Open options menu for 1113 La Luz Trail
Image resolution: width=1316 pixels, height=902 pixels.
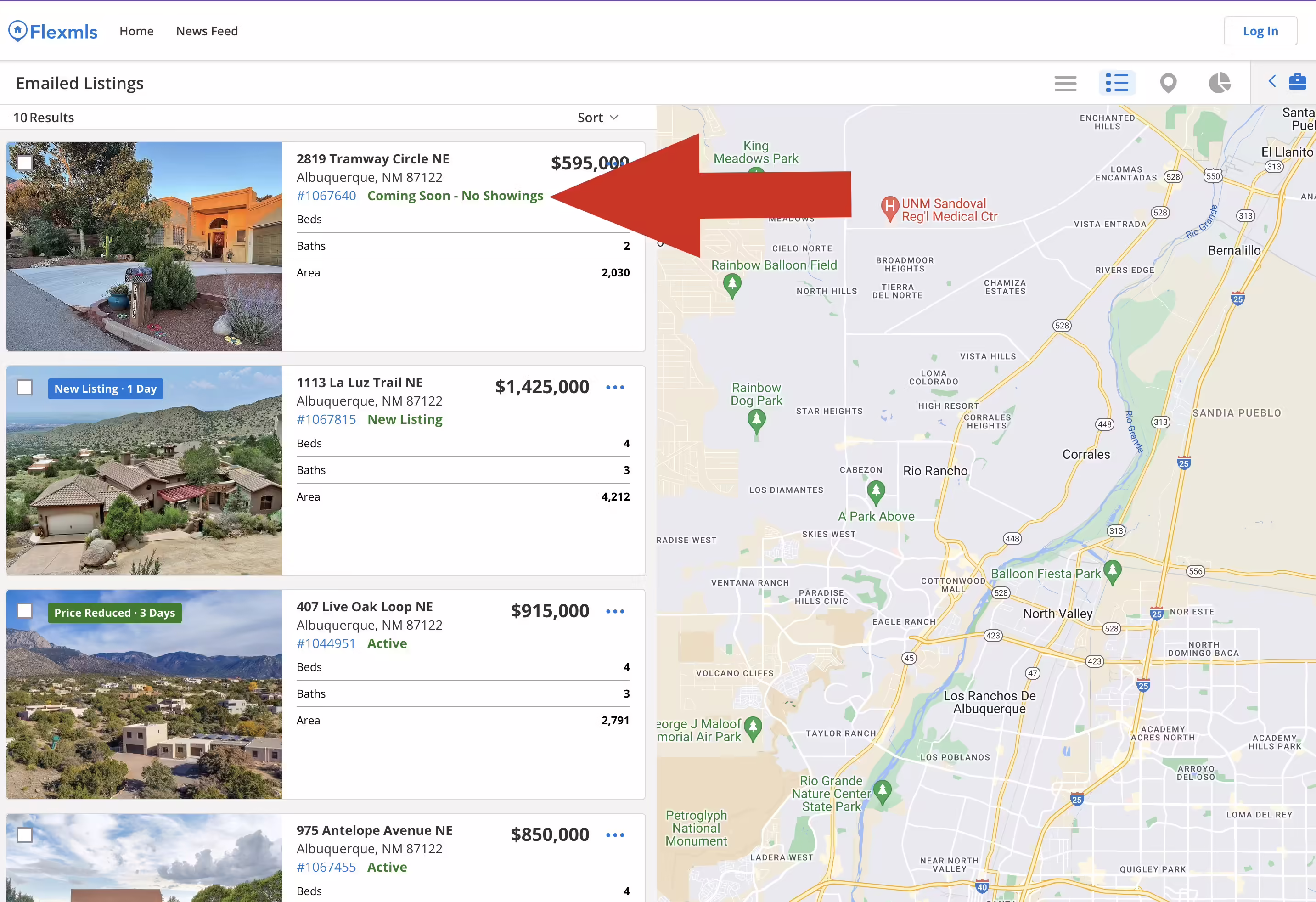tap(615, 387)
